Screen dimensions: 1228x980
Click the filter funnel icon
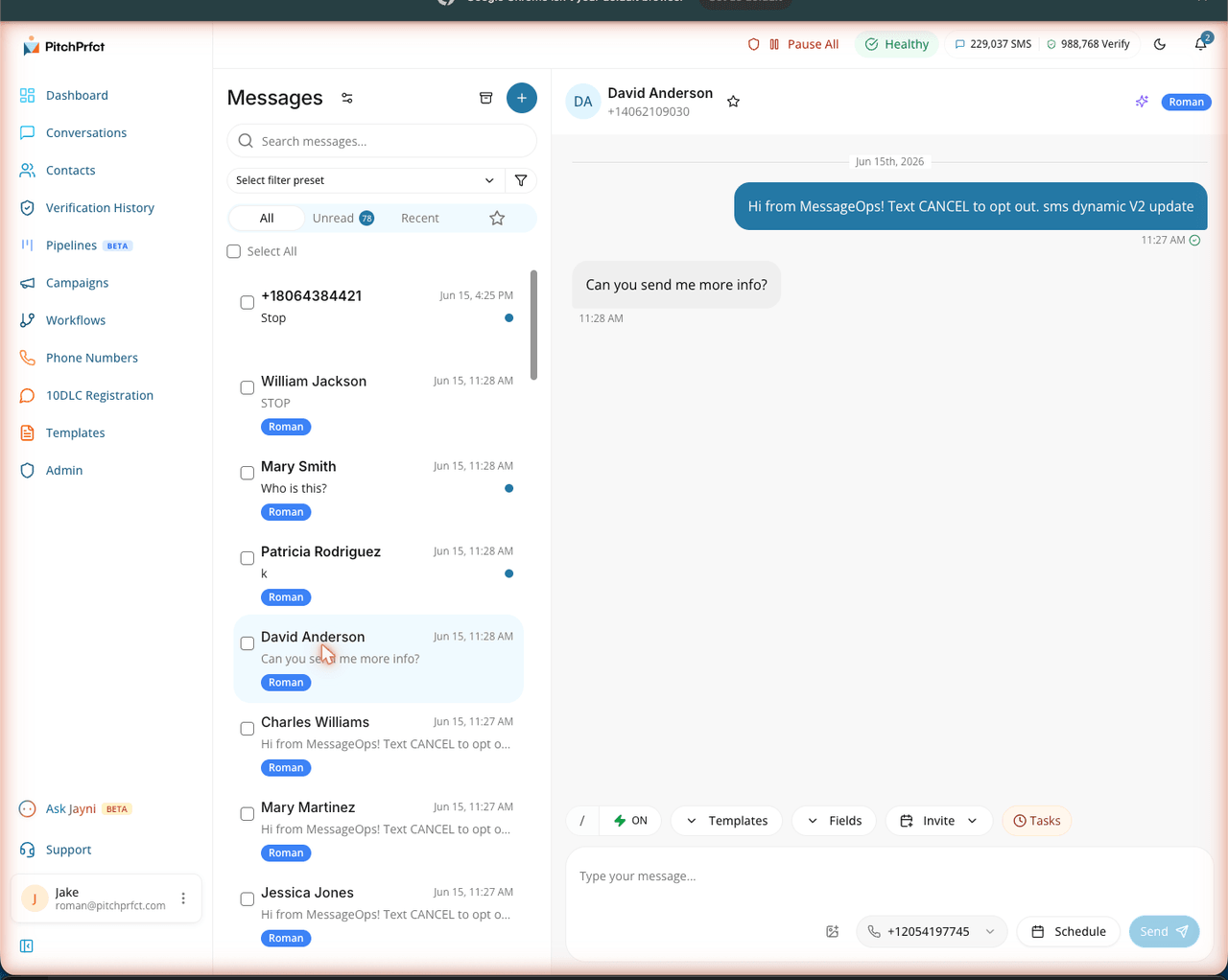point(521,180)
